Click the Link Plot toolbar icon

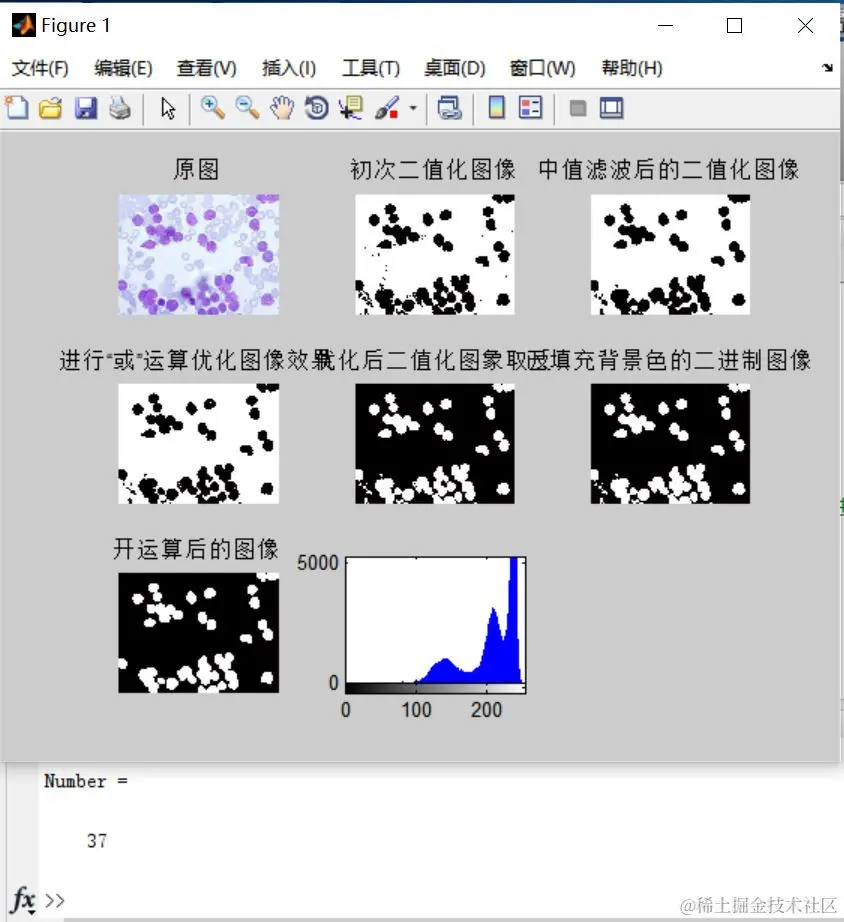point(449,108)
